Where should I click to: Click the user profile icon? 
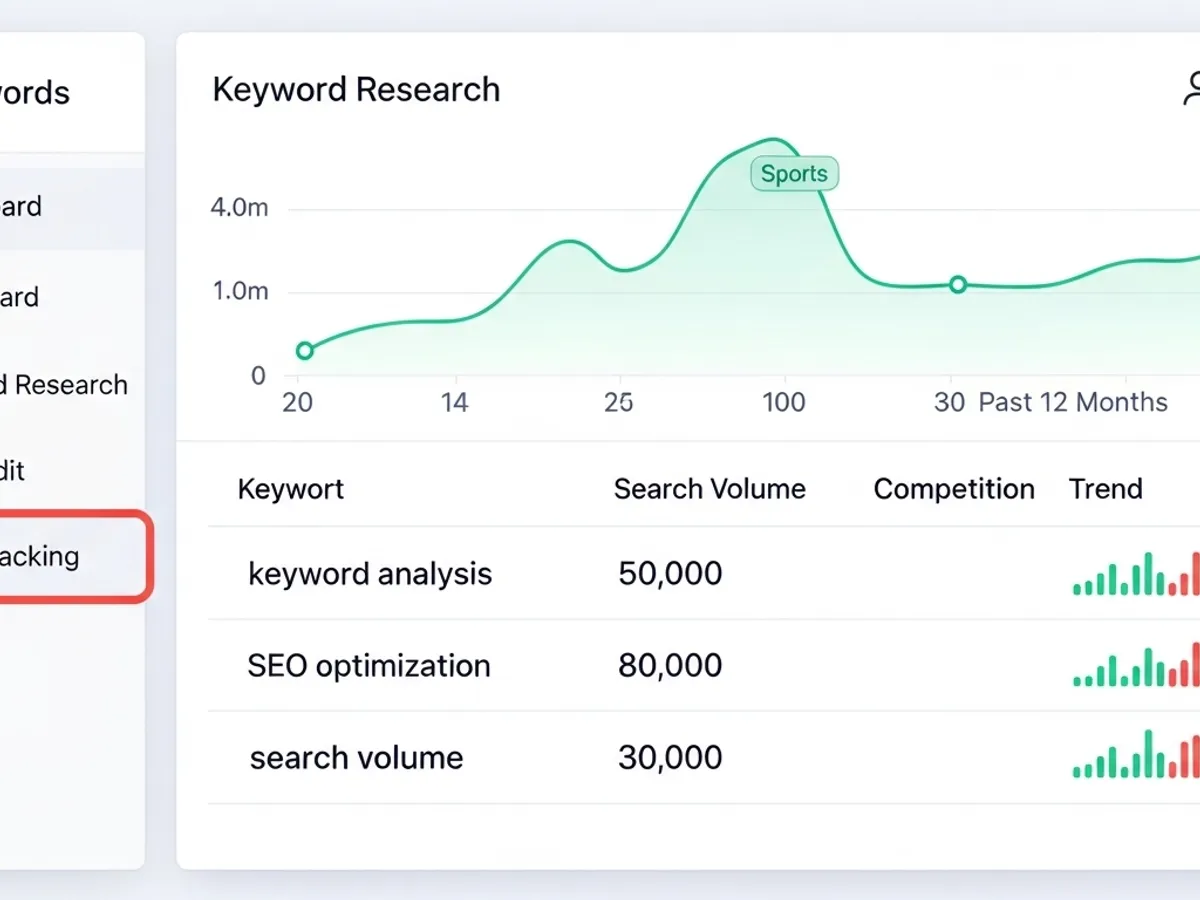pos(1190,90)
